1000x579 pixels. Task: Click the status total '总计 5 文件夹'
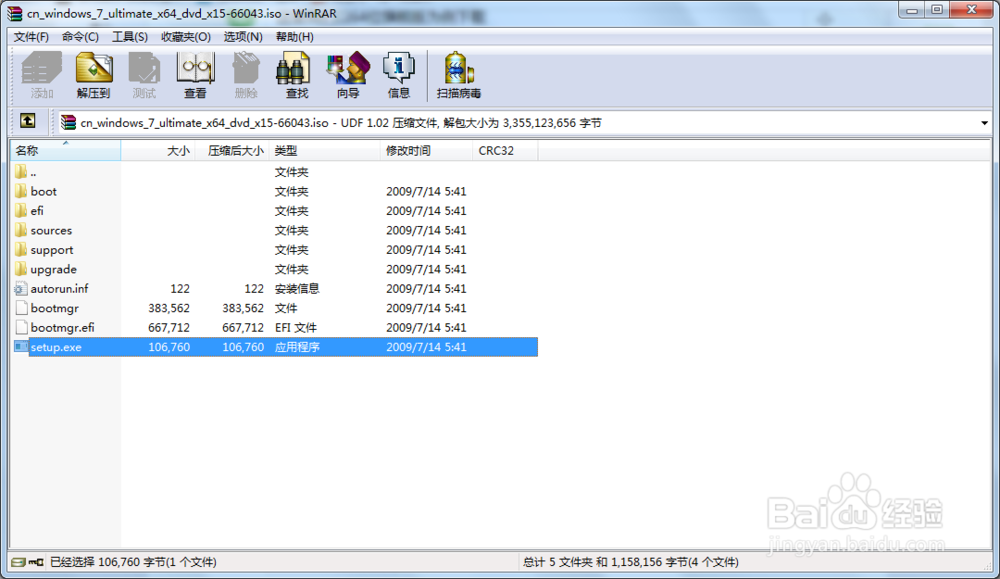pyautogui.click(x=559, y=562)
